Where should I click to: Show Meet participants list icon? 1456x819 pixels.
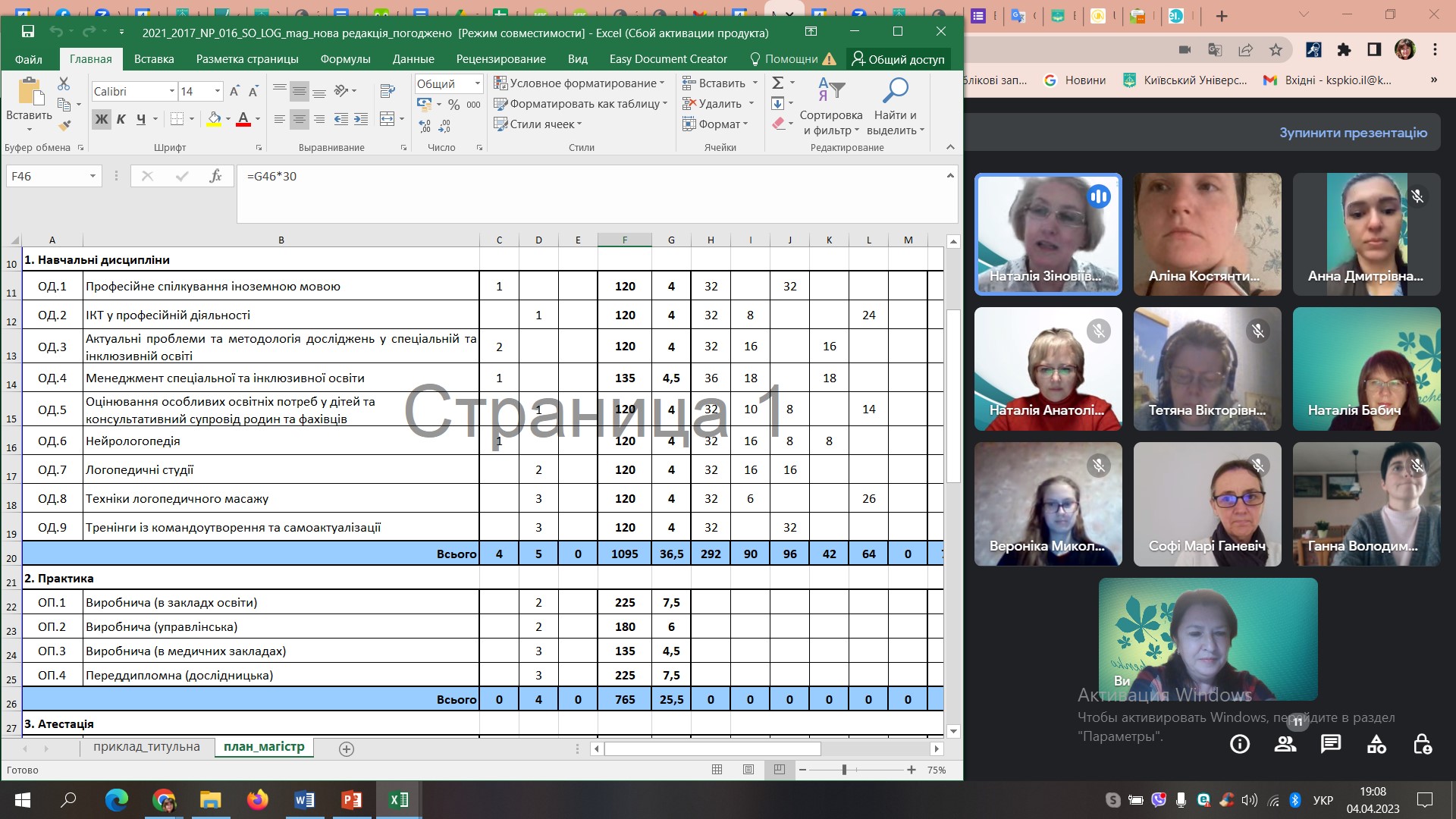[1285, 744]
